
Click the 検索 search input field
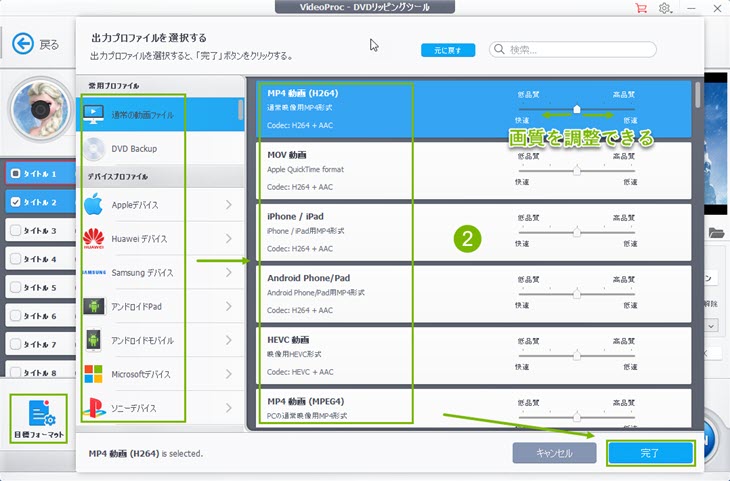point(573,49)
